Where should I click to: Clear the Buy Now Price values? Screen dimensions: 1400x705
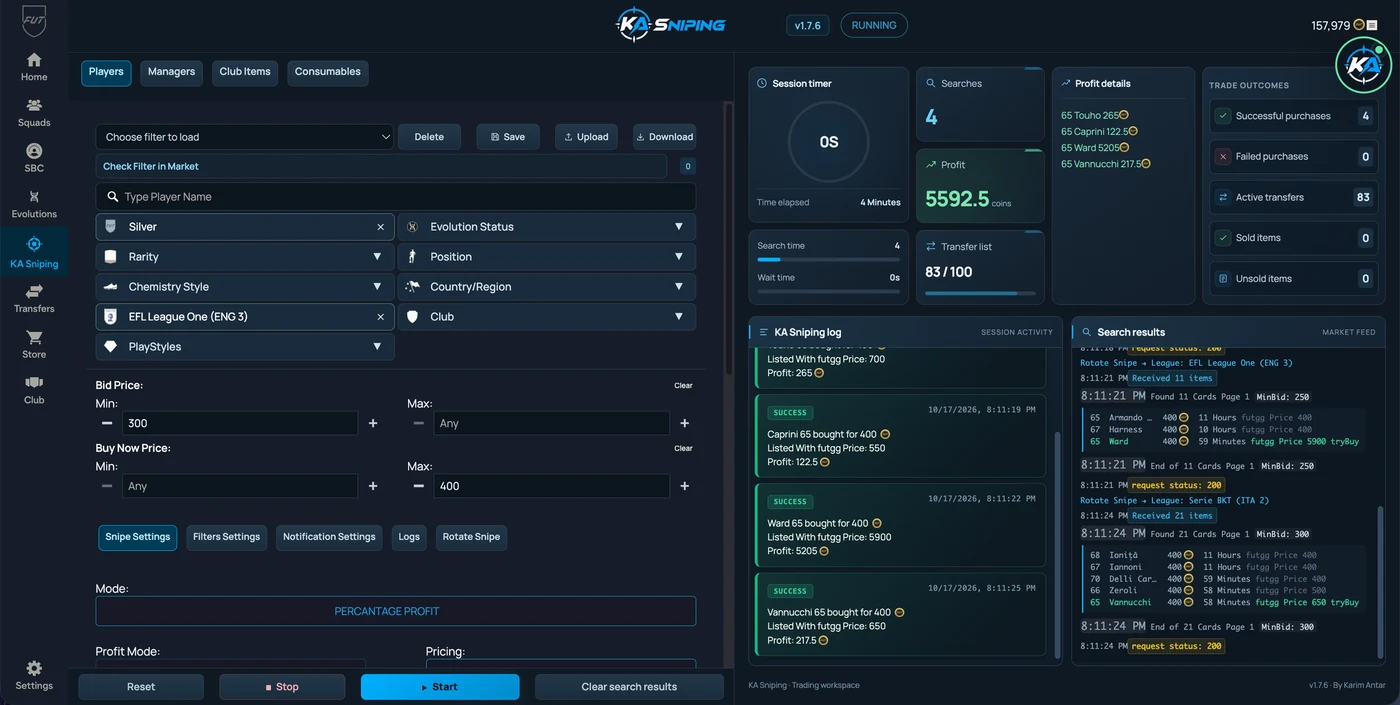[x=683, y=448]
